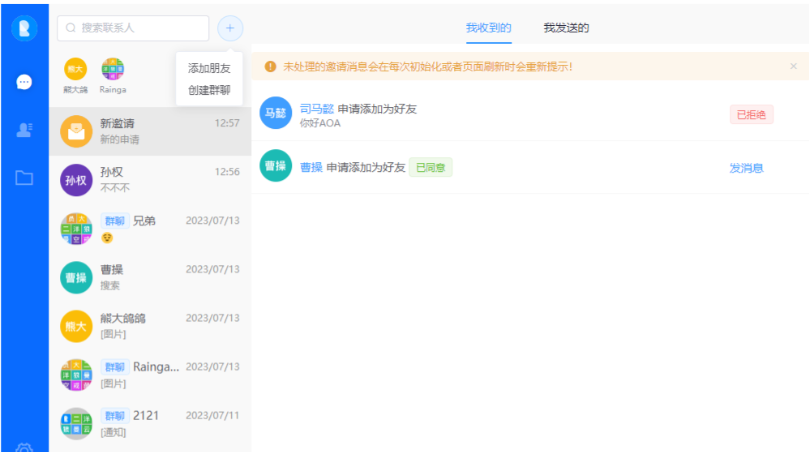Click the orange warning icon in notice banner
This screenshot has height=452, width=809.
(270, 67)
